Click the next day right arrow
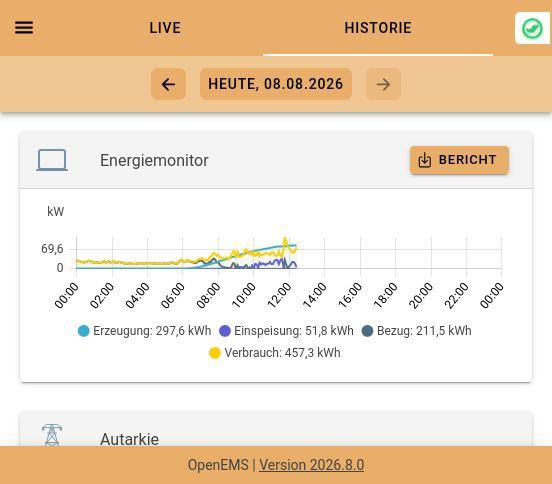The image size is (552, 484). pos(383,84)
